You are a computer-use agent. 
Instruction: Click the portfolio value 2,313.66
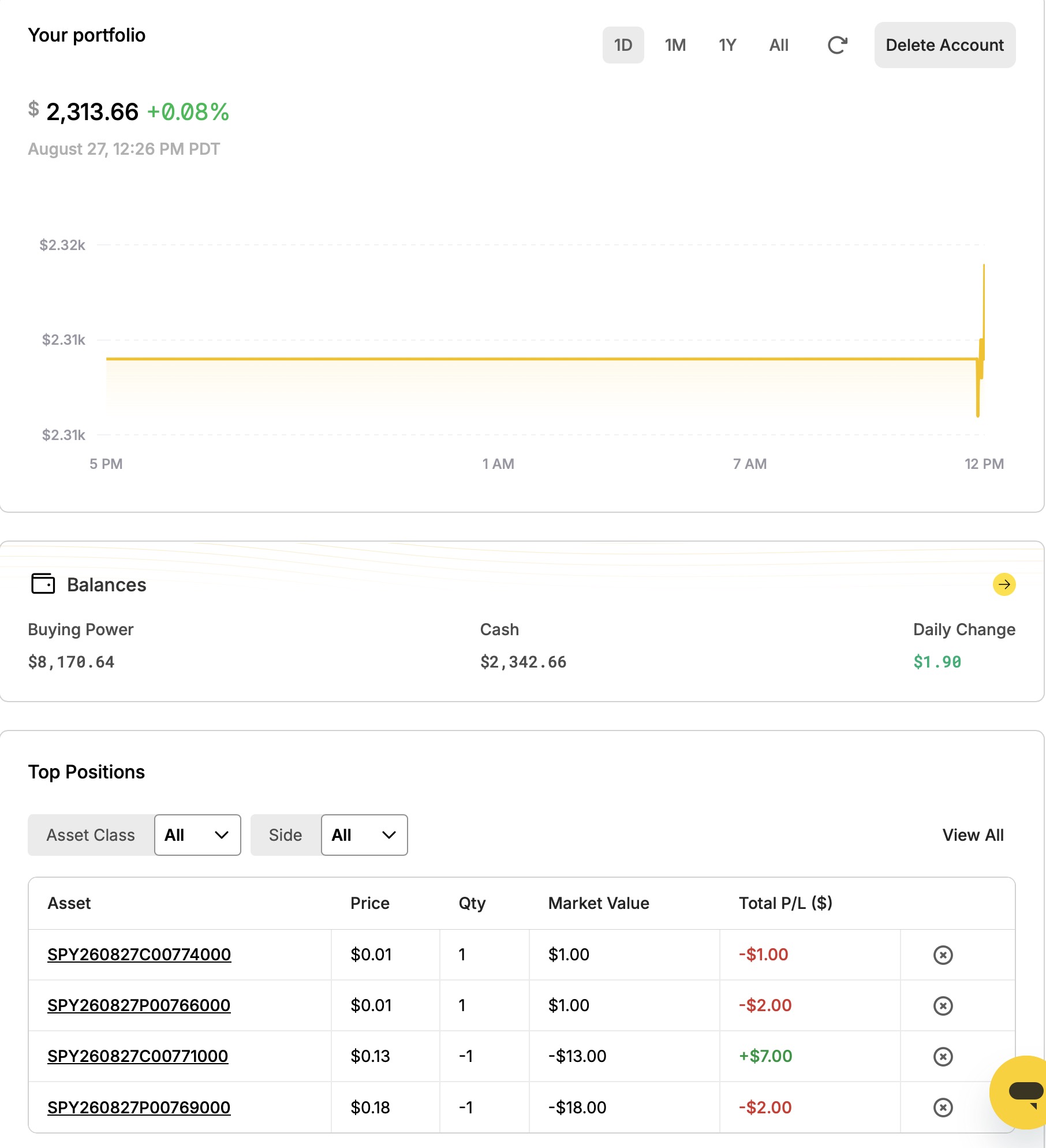click(x=92, y=112)
